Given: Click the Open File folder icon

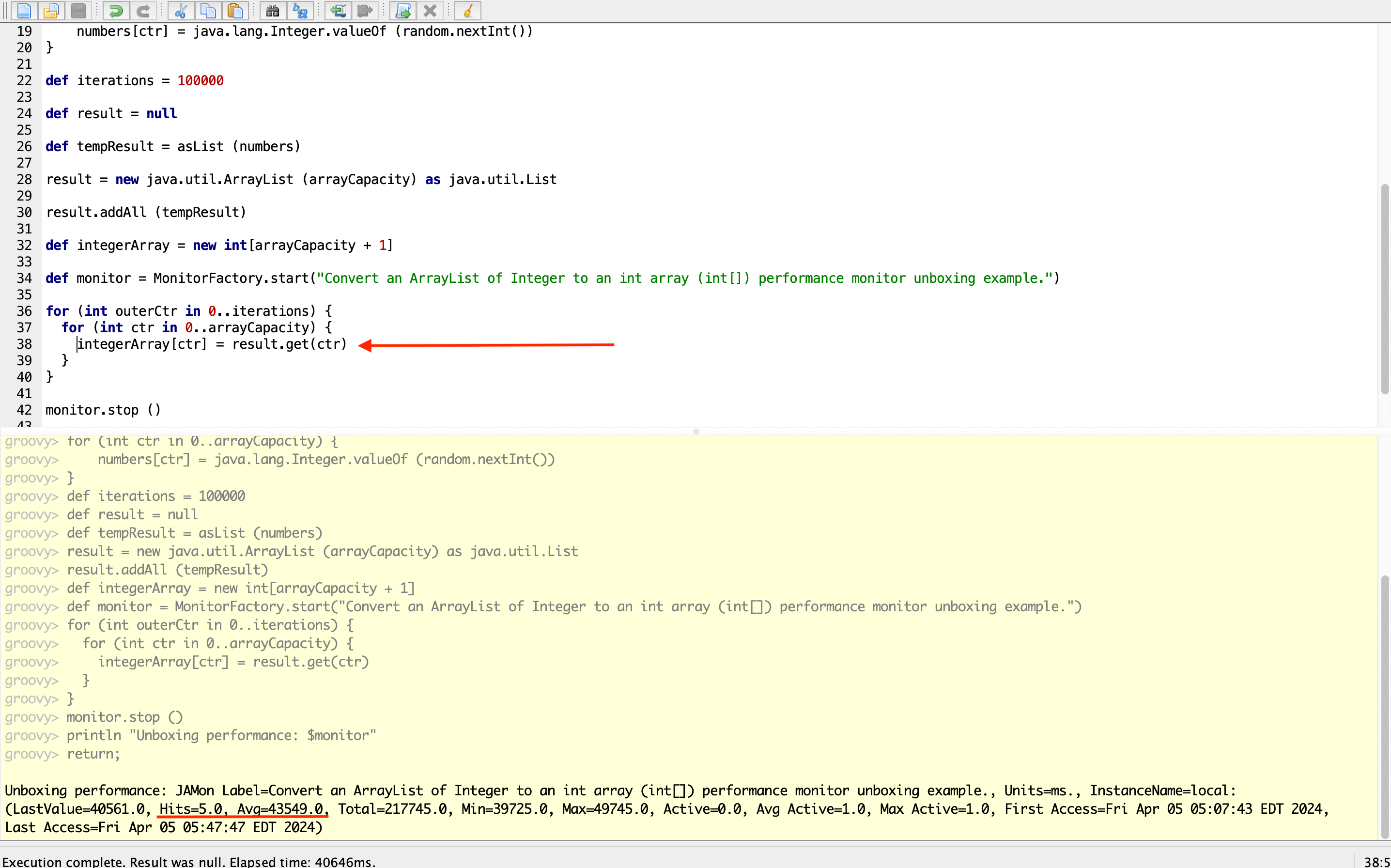Looking at the screenshot, I should pos(52,10).
